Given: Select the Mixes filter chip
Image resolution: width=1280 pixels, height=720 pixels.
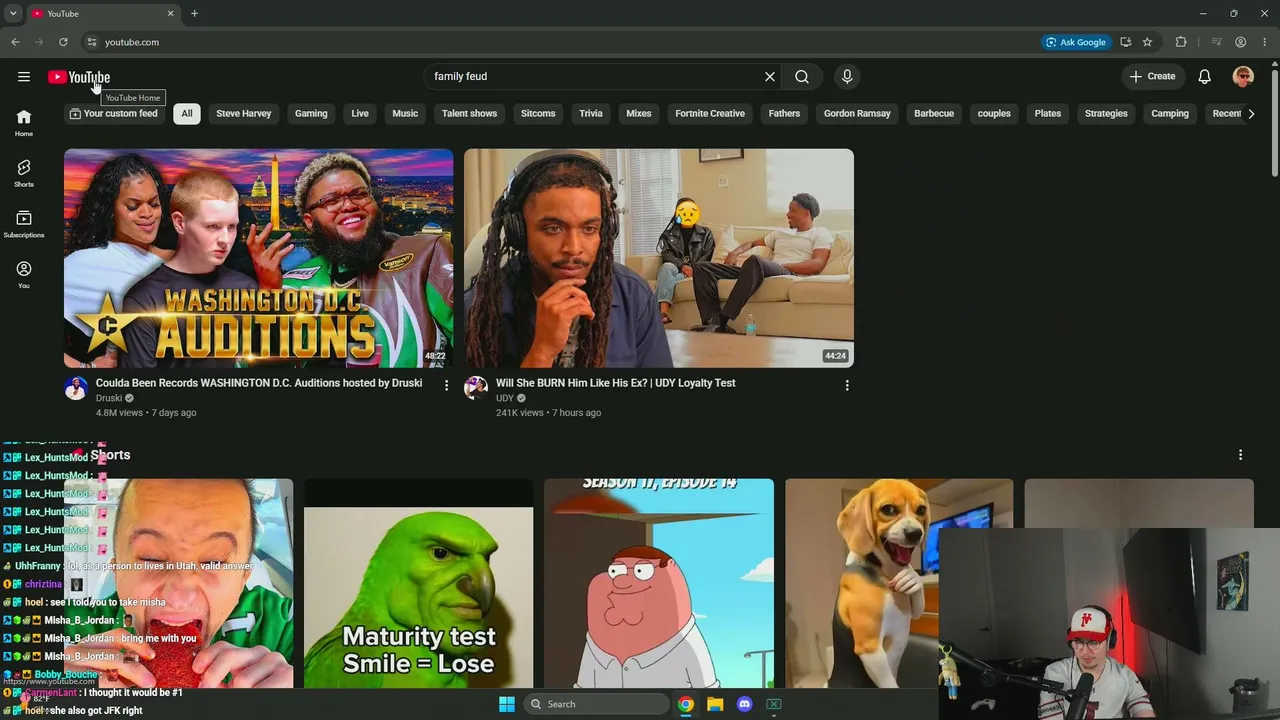Looking at the screenshot, I should [x=639, y=114].
